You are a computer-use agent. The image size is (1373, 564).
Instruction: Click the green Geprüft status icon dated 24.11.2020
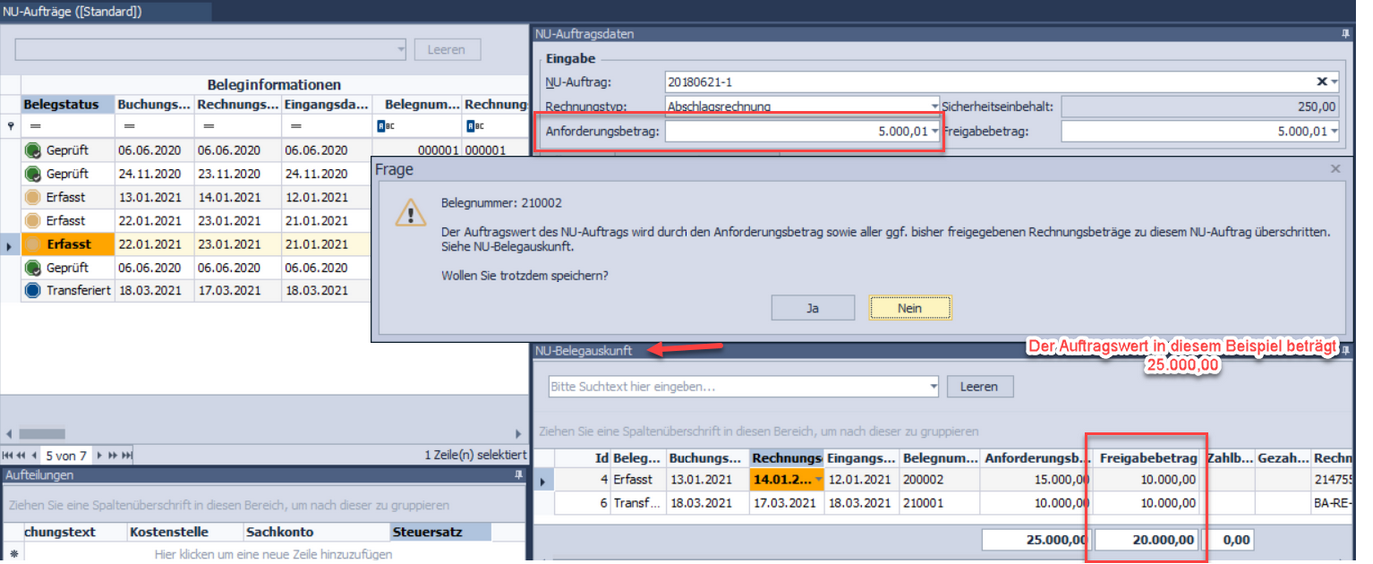pos(34,174)
